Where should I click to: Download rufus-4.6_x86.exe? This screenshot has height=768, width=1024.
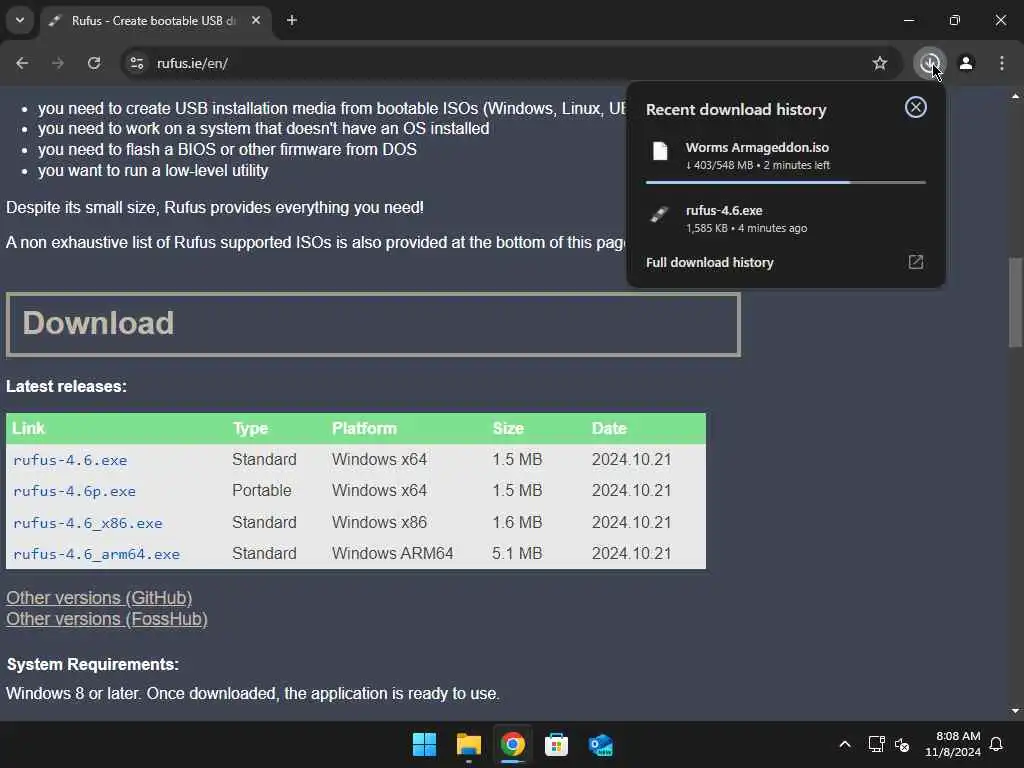point(88,523)
